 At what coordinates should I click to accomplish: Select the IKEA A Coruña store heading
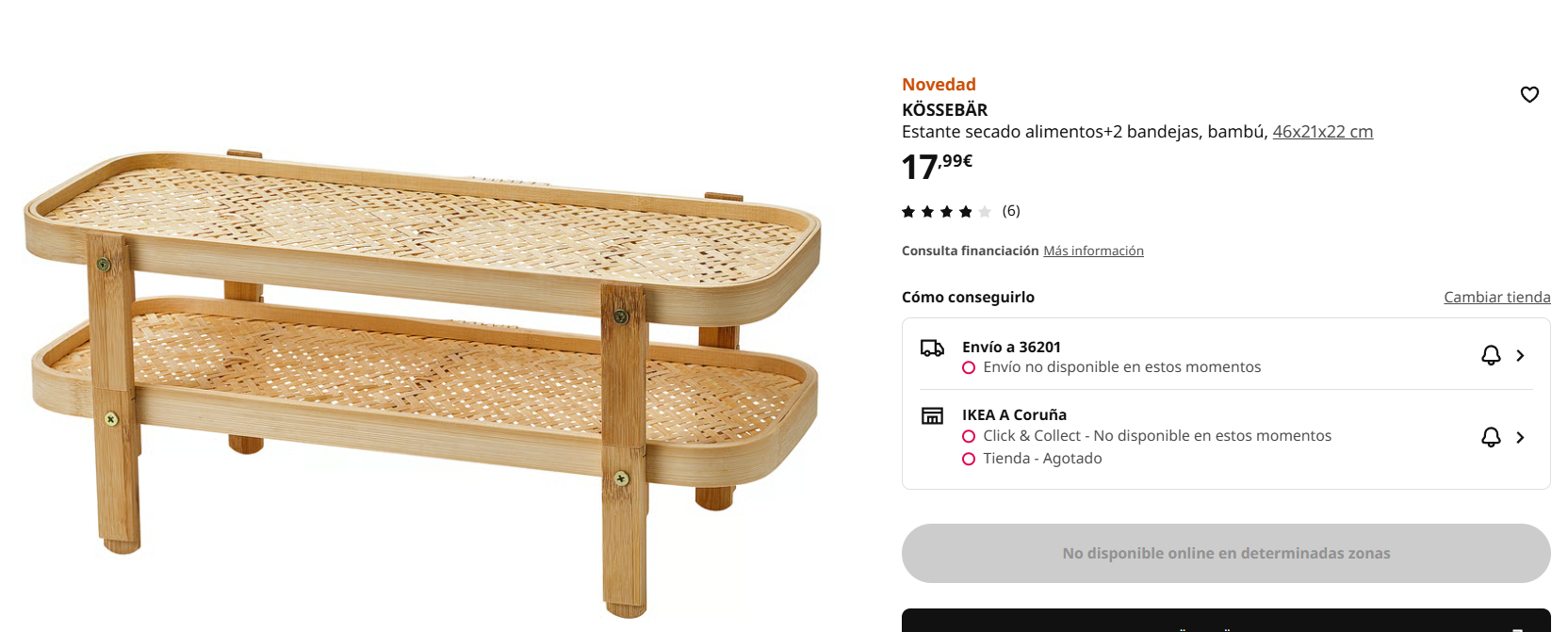[1014, 415]
